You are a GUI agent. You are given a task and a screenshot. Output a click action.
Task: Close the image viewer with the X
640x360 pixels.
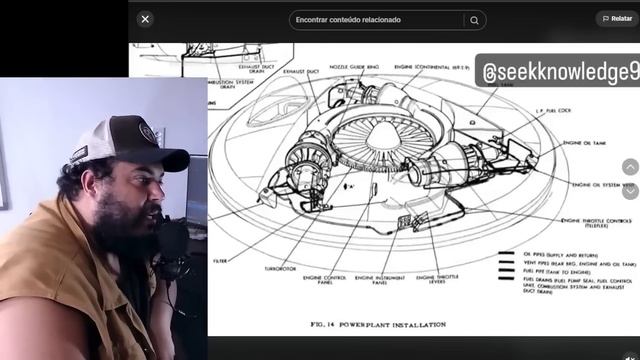(x=145, y=19)
